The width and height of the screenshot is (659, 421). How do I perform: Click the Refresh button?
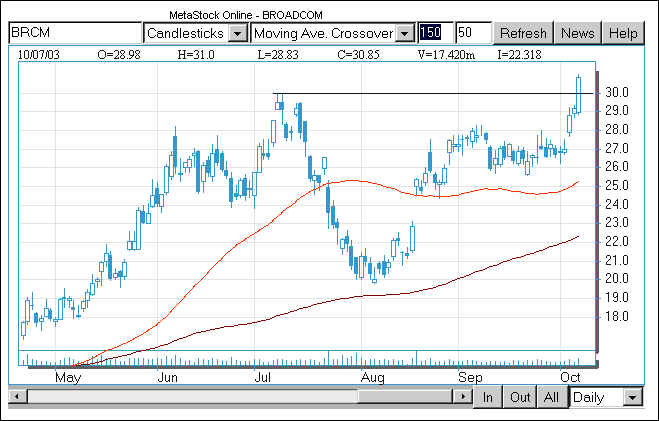coord(523,33)
